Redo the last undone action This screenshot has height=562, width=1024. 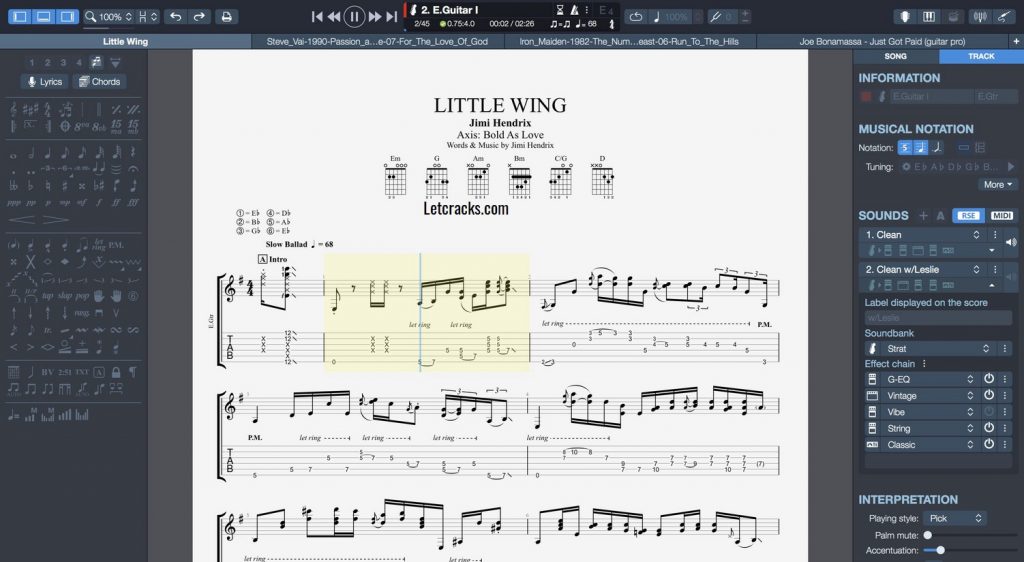coord(199,16)
